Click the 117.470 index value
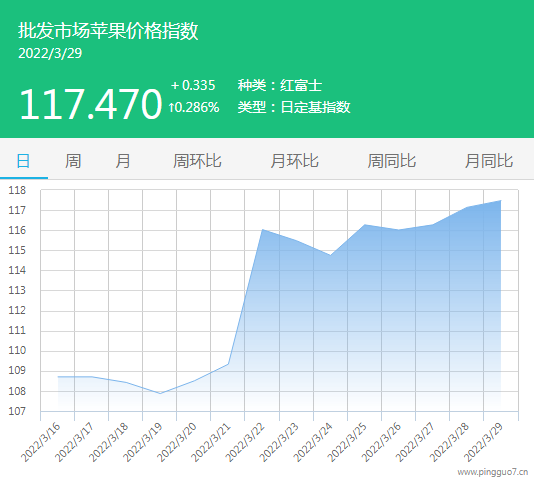Viewport: 534px width, 483px height. 91,104
